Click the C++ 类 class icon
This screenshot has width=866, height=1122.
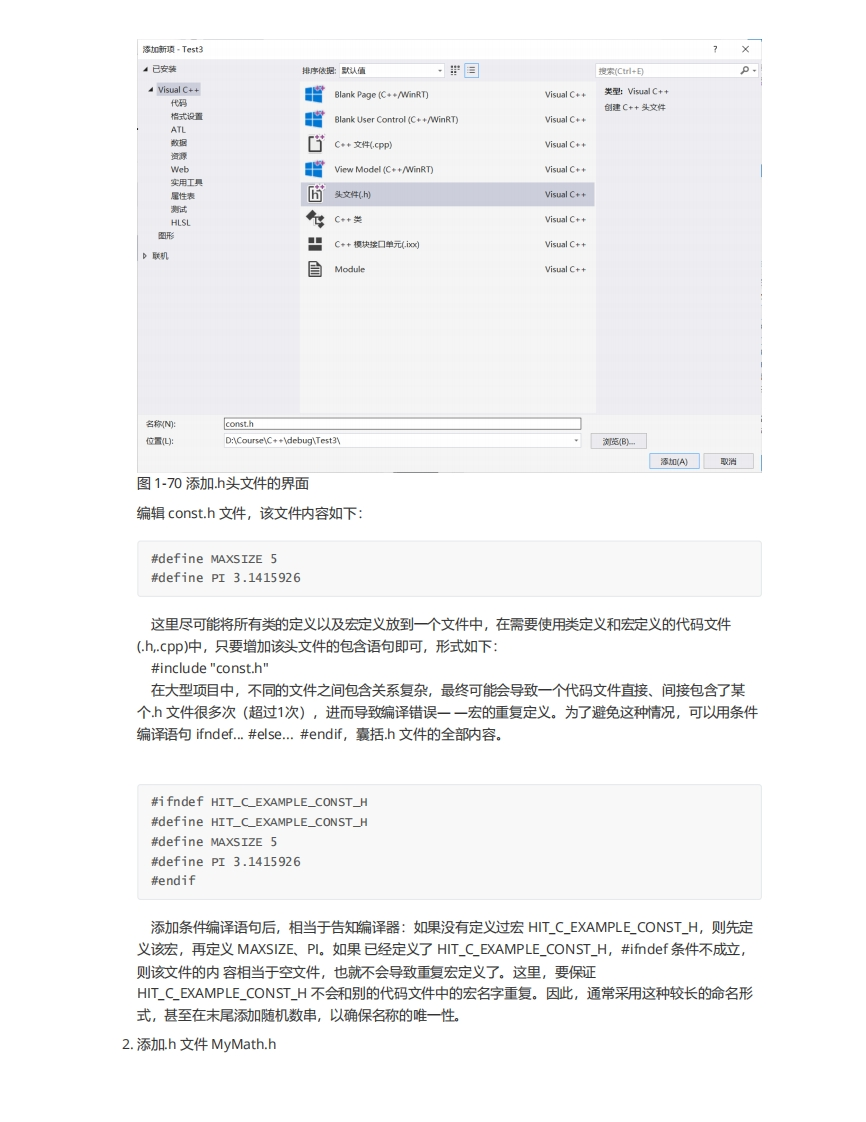tap(314, 219)
